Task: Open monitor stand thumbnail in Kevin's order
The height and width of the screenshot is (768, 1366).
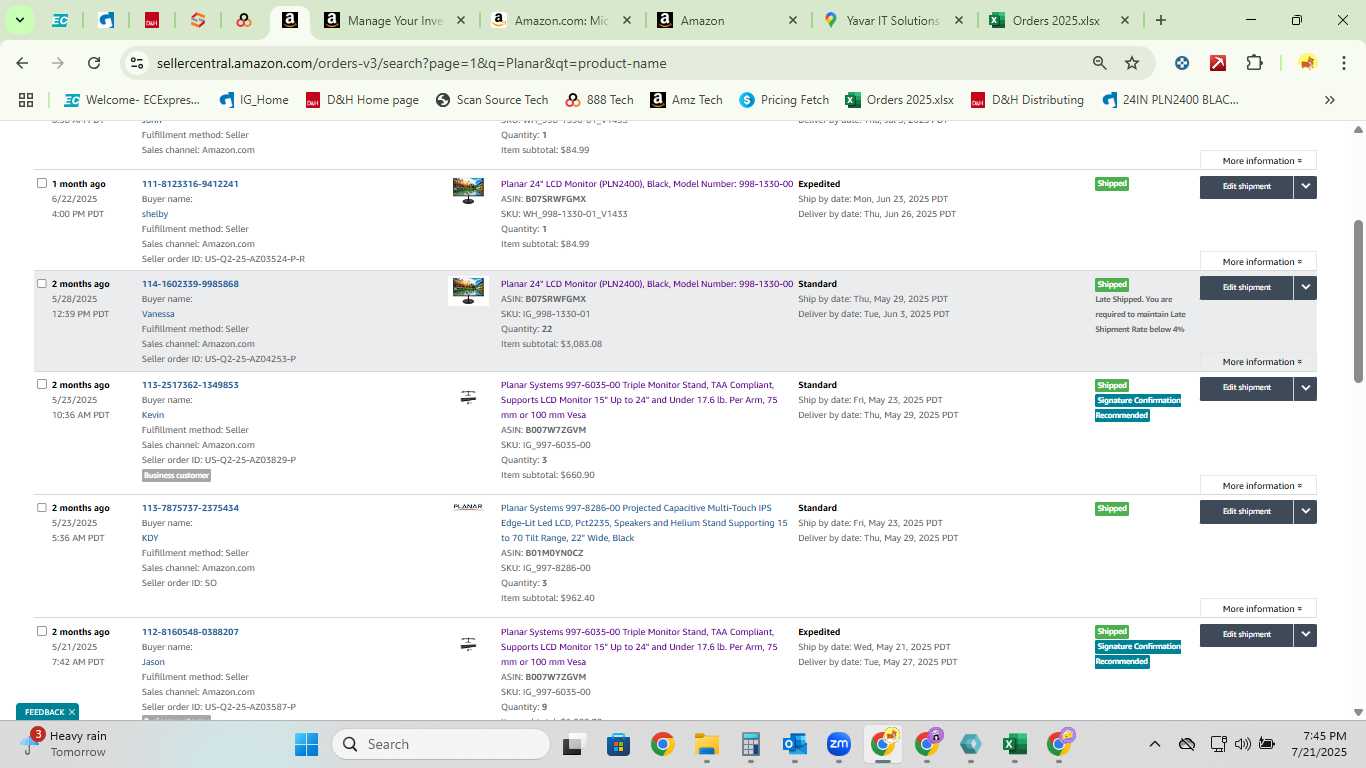Action: (468, 397)
